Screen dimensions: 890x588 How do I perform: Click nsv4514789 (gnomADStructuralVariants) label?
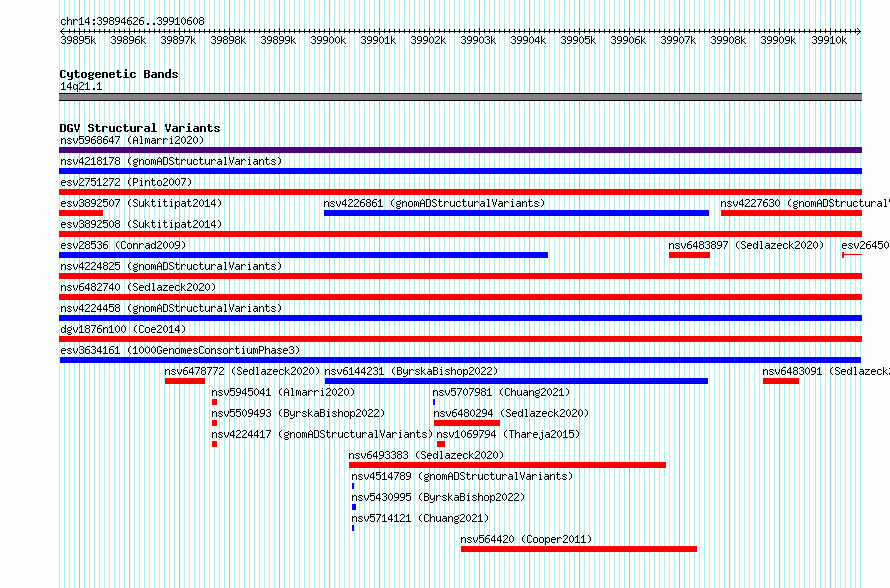tap(462, 476)
